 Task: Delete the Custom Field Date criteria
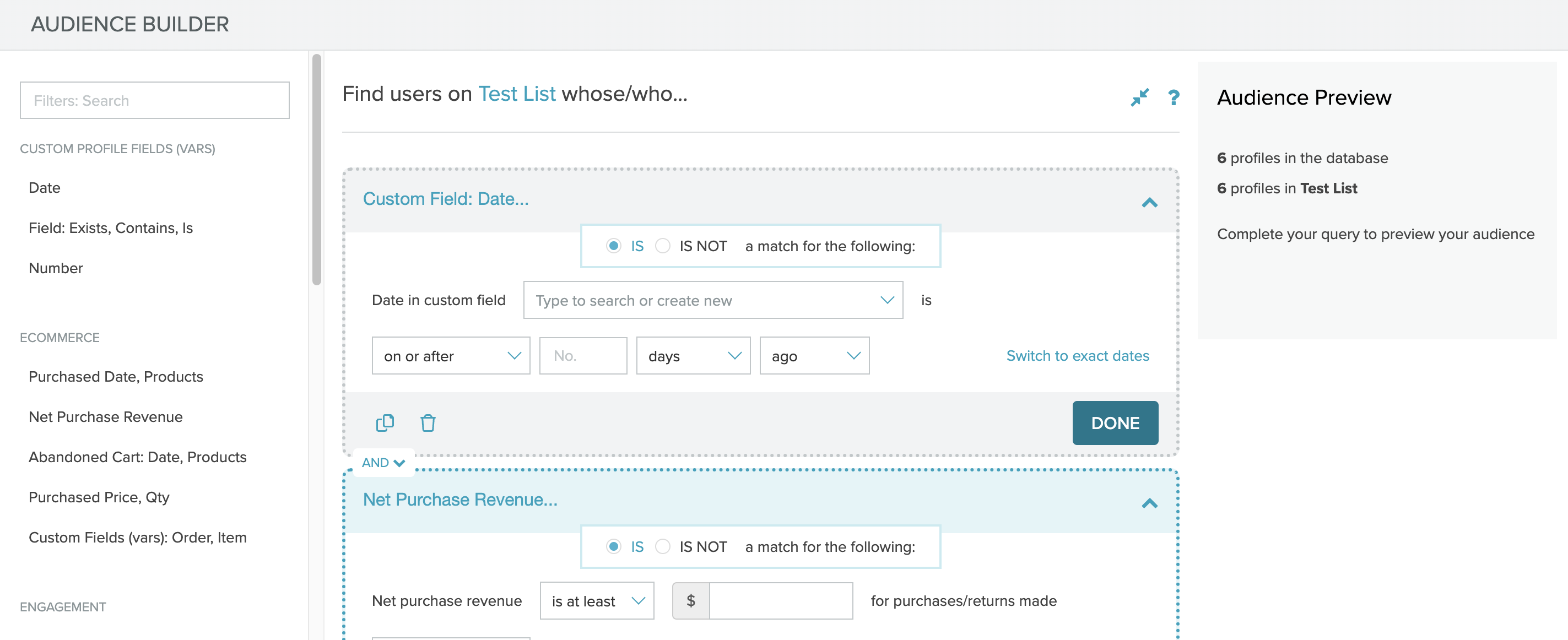(428, 422)
